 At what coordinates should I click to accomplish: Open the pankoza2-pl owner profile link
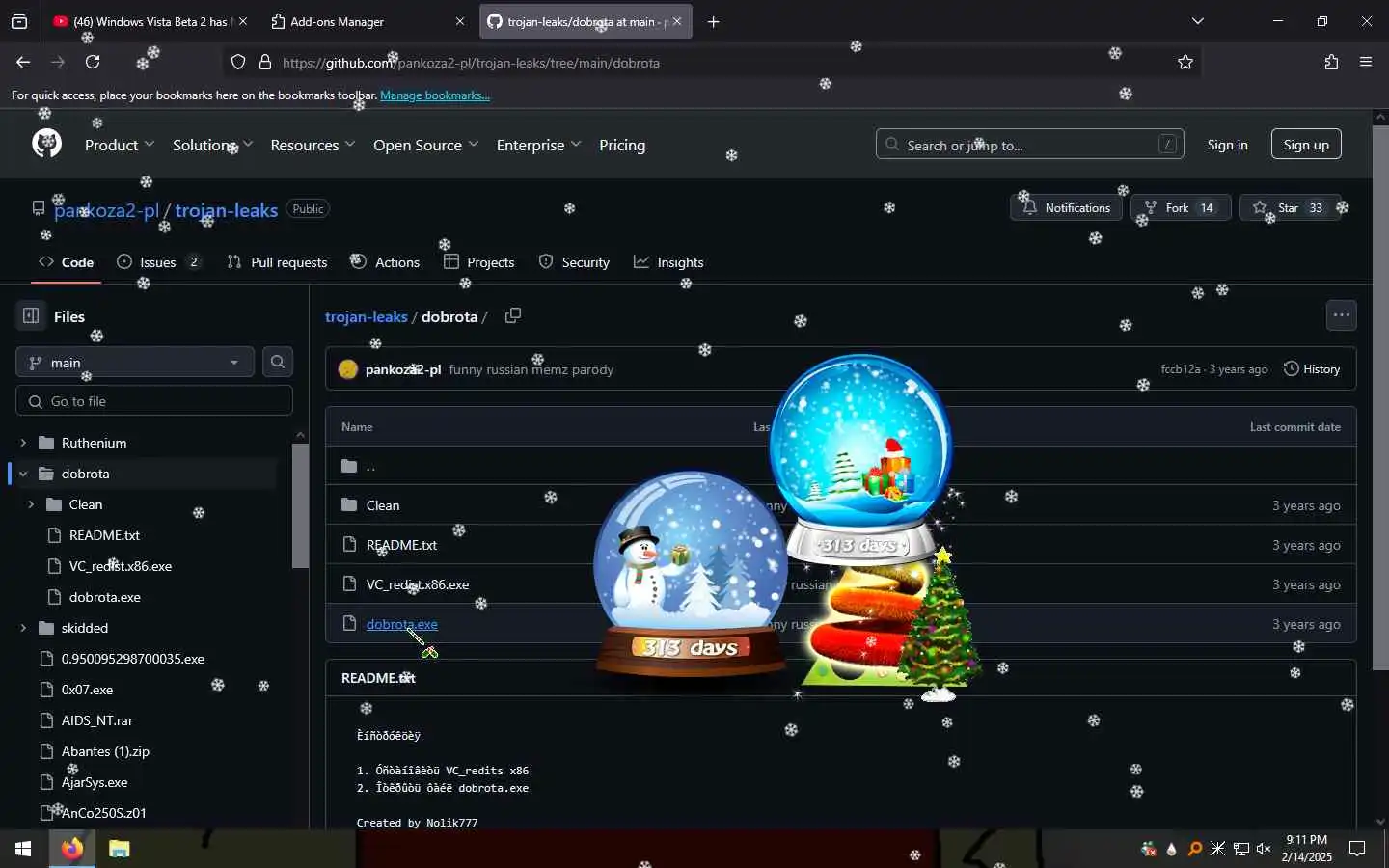106,210
